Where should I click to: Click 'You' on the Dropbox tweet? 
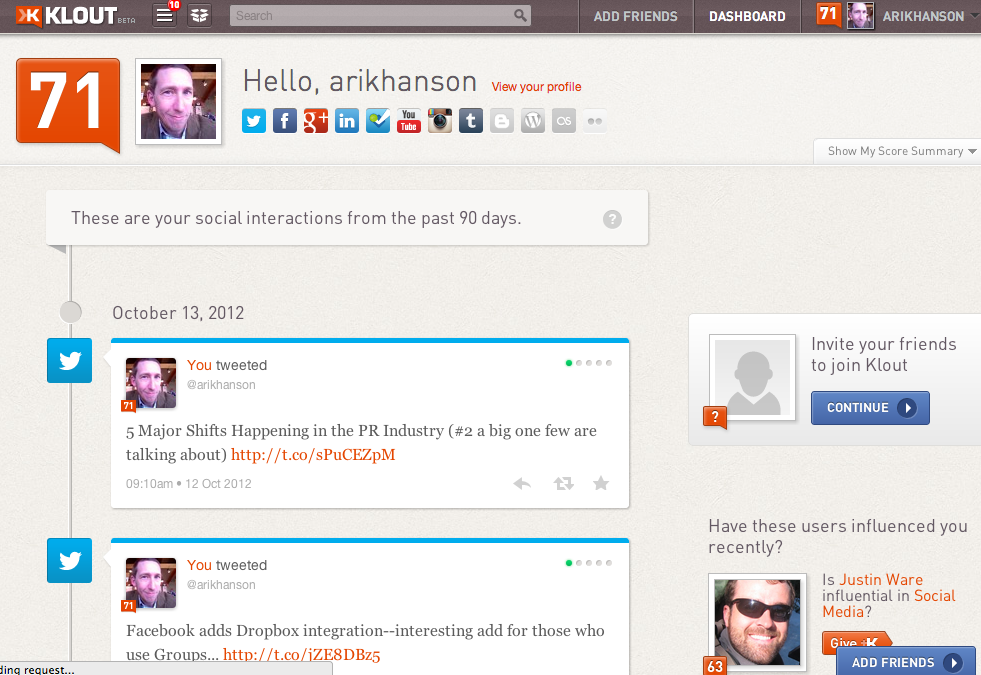coord(199,566)
